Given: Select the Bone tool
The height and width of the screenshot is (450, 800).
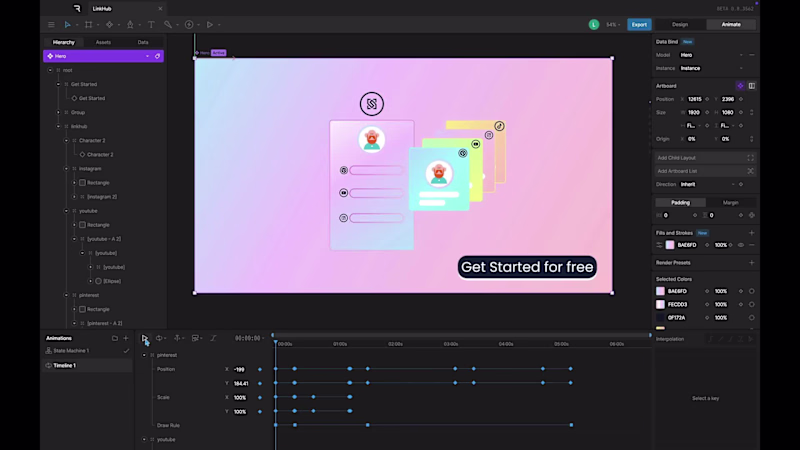Looking at the screenshot, I should [168, 24].
